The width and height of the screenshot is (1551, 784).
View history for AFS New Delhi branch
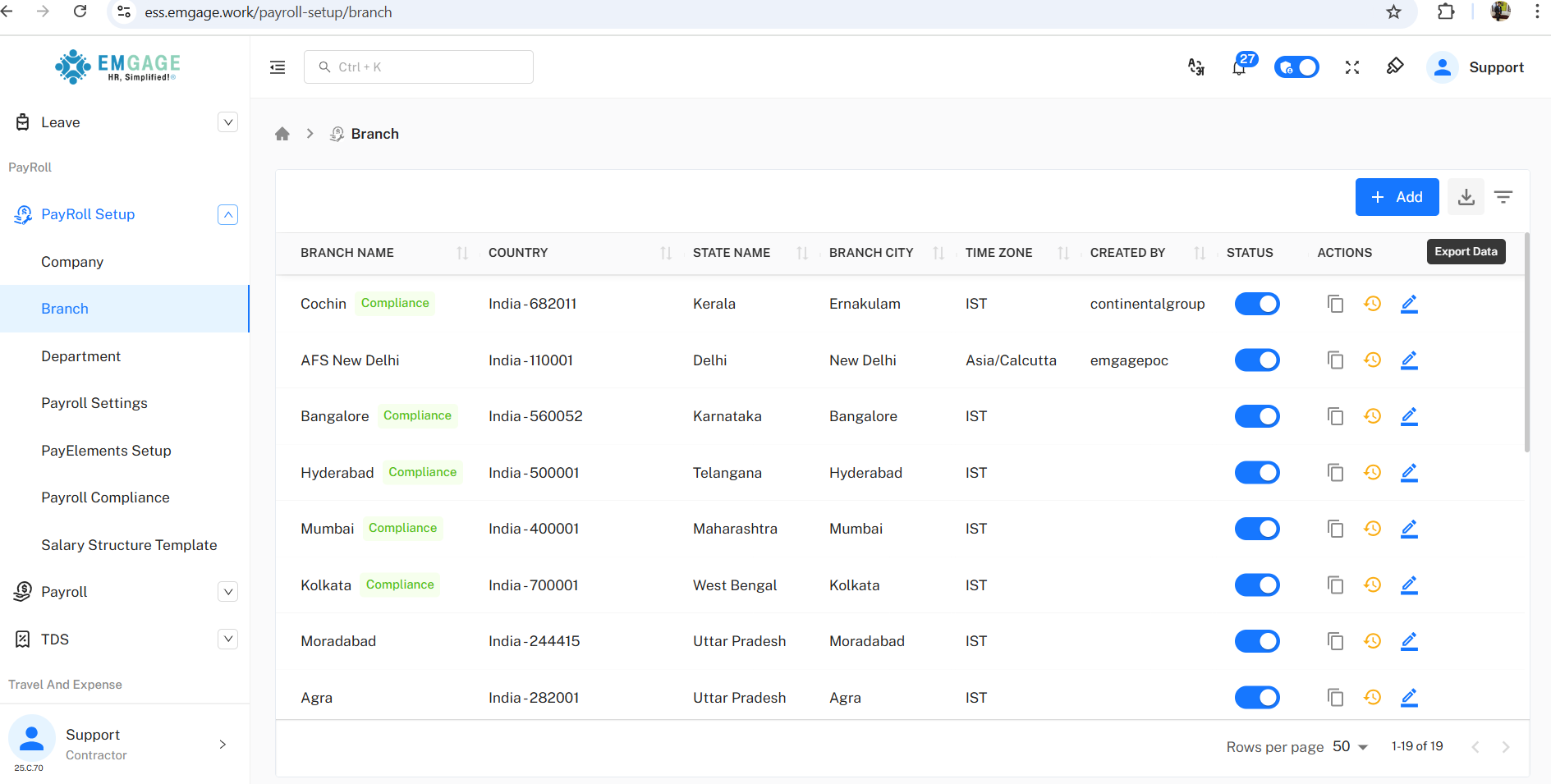click(1372, 360)
